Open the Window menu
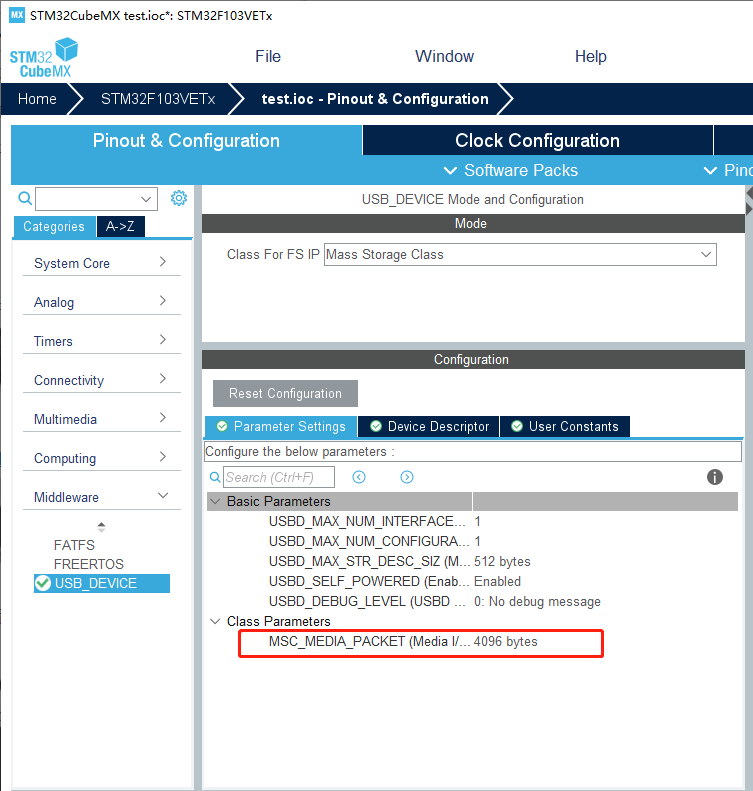Viewport: 753px width, 791px height. (x=444, y=56)
